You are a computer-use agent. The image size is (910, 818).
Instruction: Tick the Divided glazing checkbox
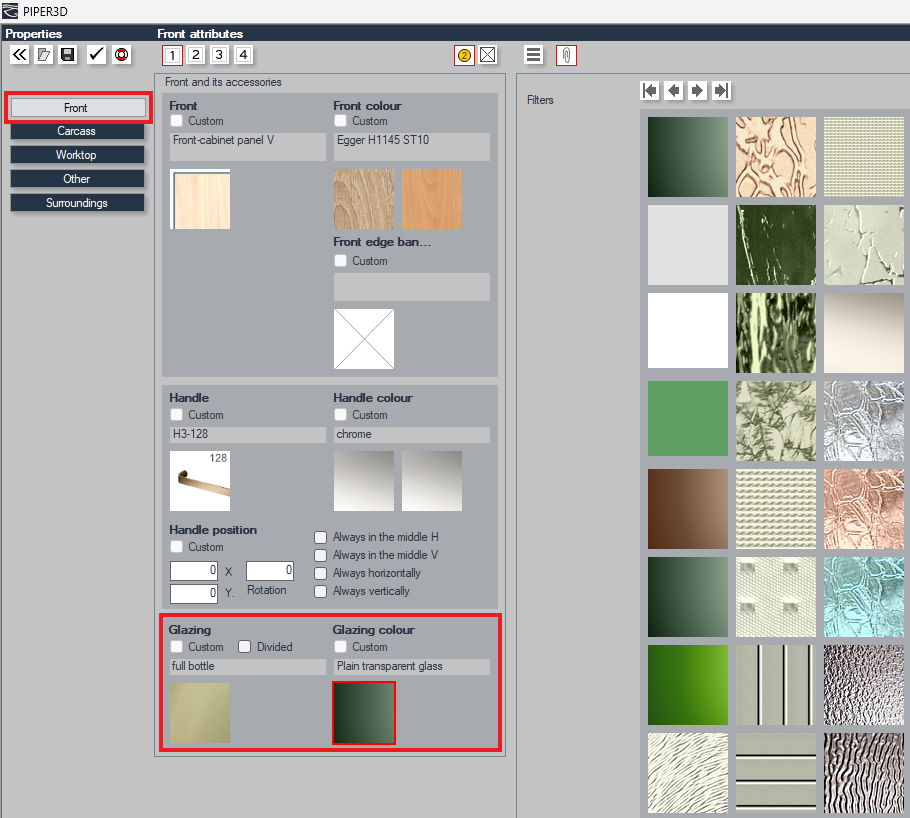pos(245,647)
